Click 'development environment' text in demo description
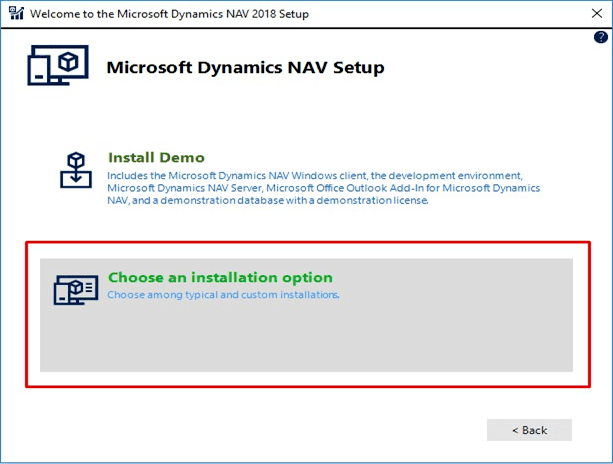Viewport: 613px width, 464px height. [431, 174]
